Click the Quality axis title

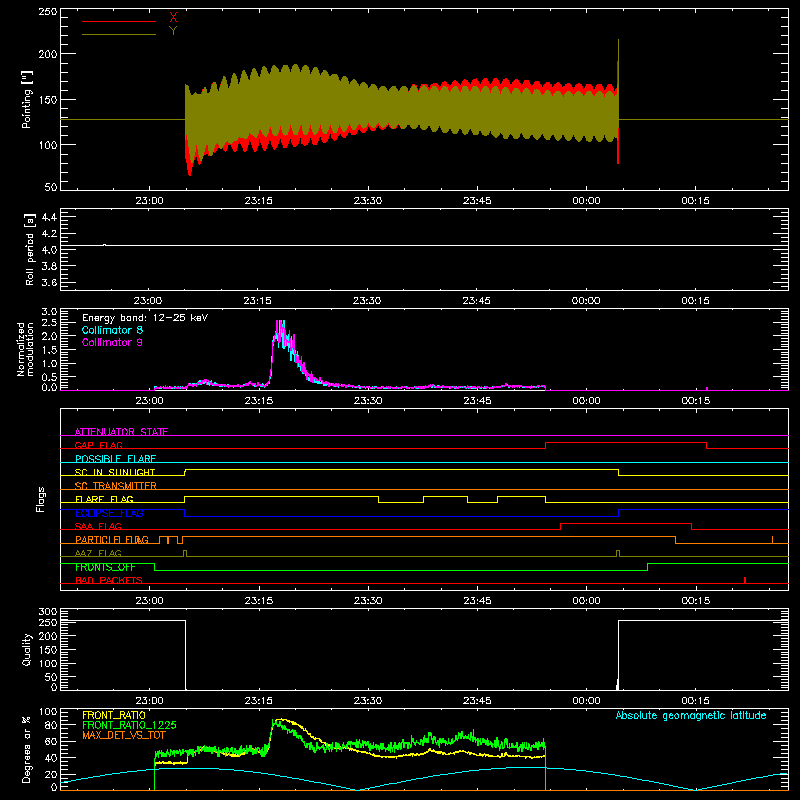(27, 649)
